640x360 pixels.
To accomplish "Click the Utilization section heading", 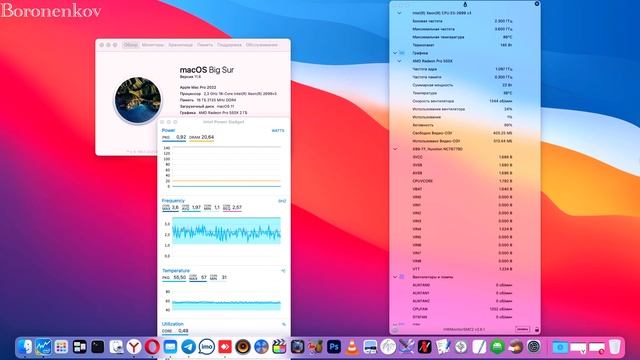I will click(173, 324).
